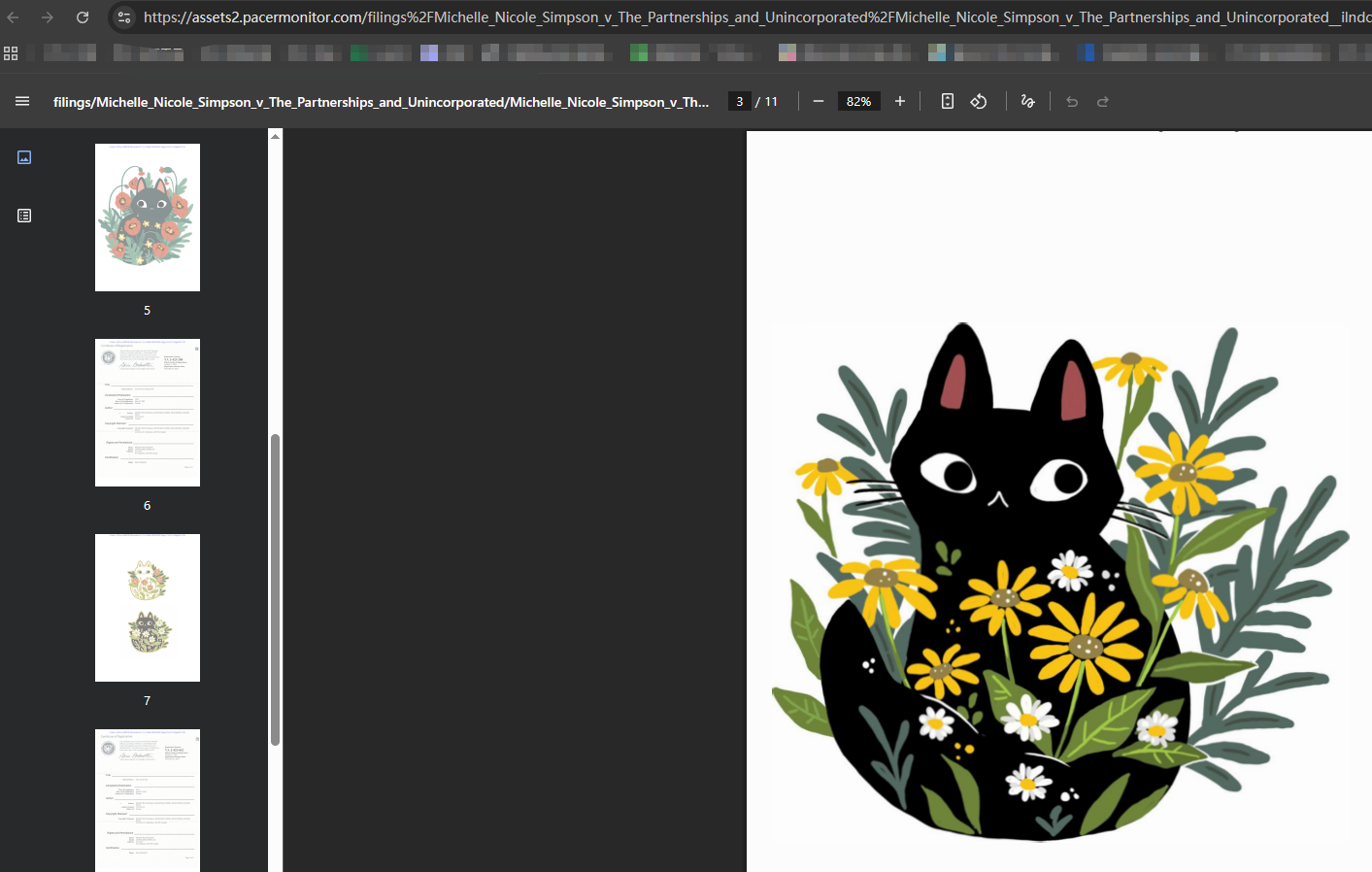Open page 5 thumbnail
Viewport: 1372px width, 872px height.
click(148, 218)
